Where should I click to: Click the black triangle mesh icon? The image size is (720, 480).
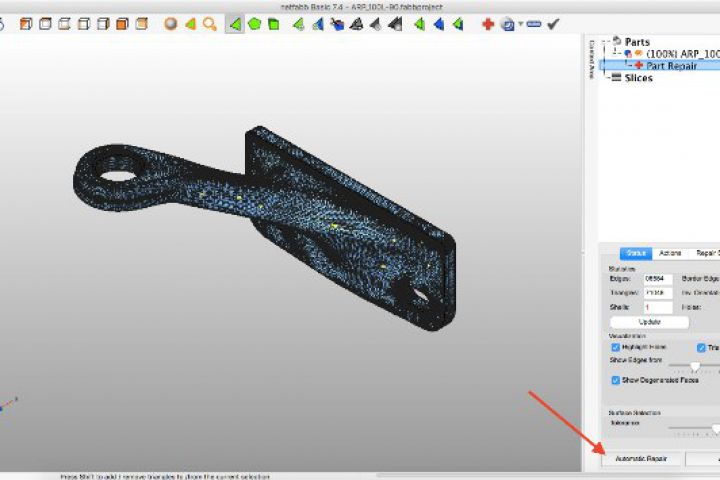[356, 24]
